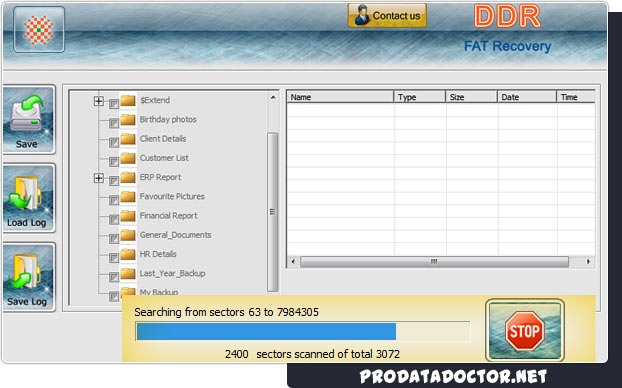
Task: Tick the Financial Report checkbox
Action: [x=114, y=219]
